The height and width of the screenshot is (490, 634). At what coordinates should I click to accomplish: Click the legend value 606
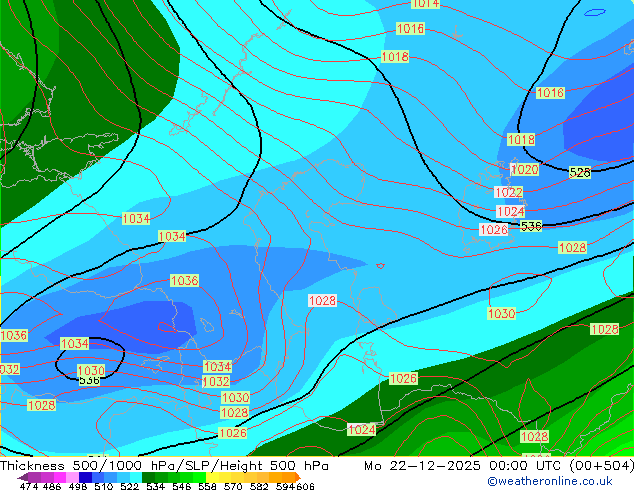tap(304, 486)
